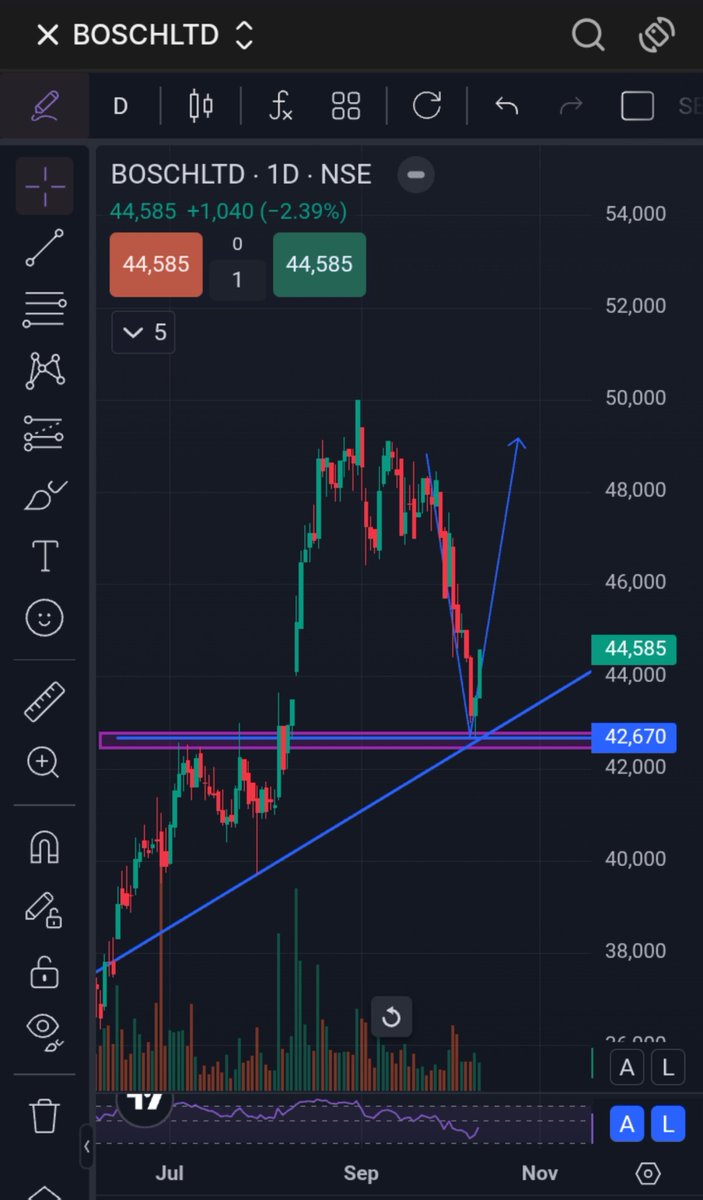Open the fx indicators menu

pos(281,105)
